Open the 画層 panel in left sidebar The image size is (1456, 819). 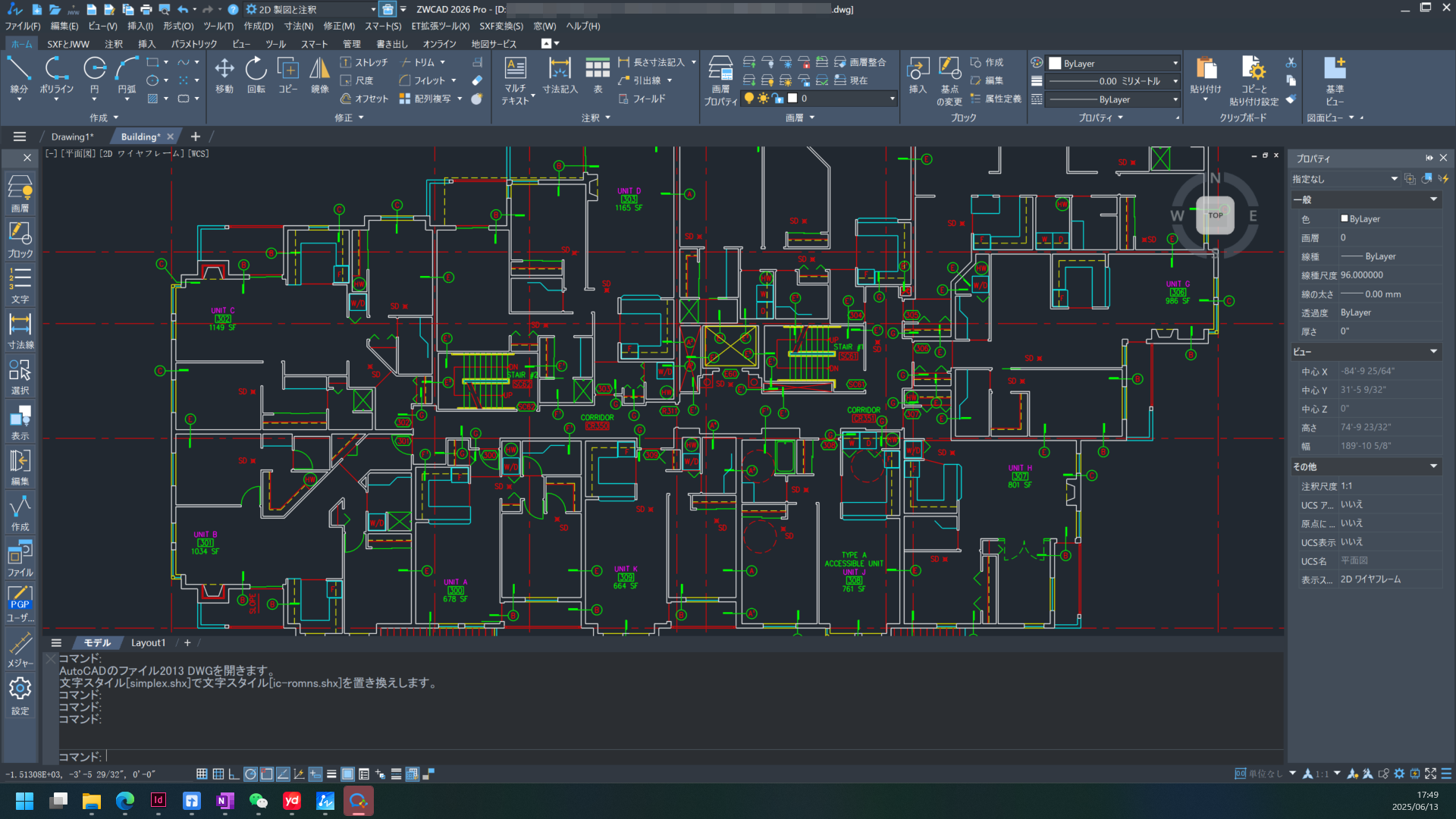coord(20,193)
